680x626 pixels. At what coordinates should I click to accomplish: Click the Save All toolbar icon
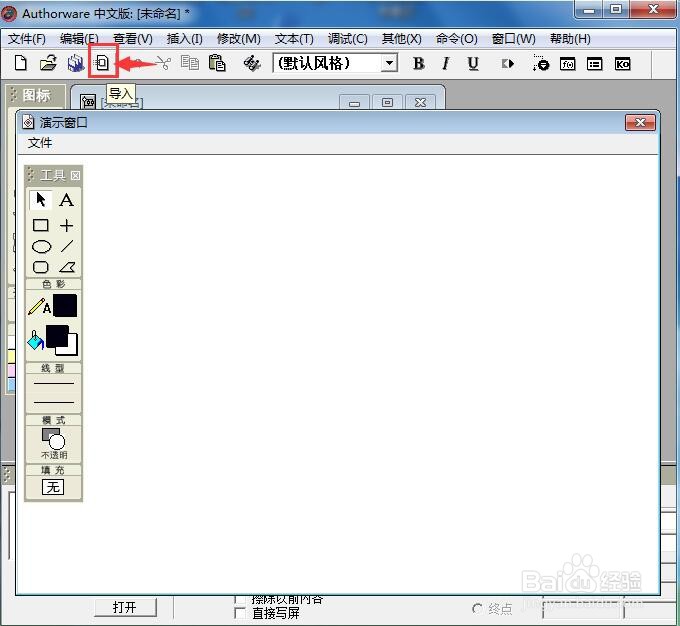75,63
